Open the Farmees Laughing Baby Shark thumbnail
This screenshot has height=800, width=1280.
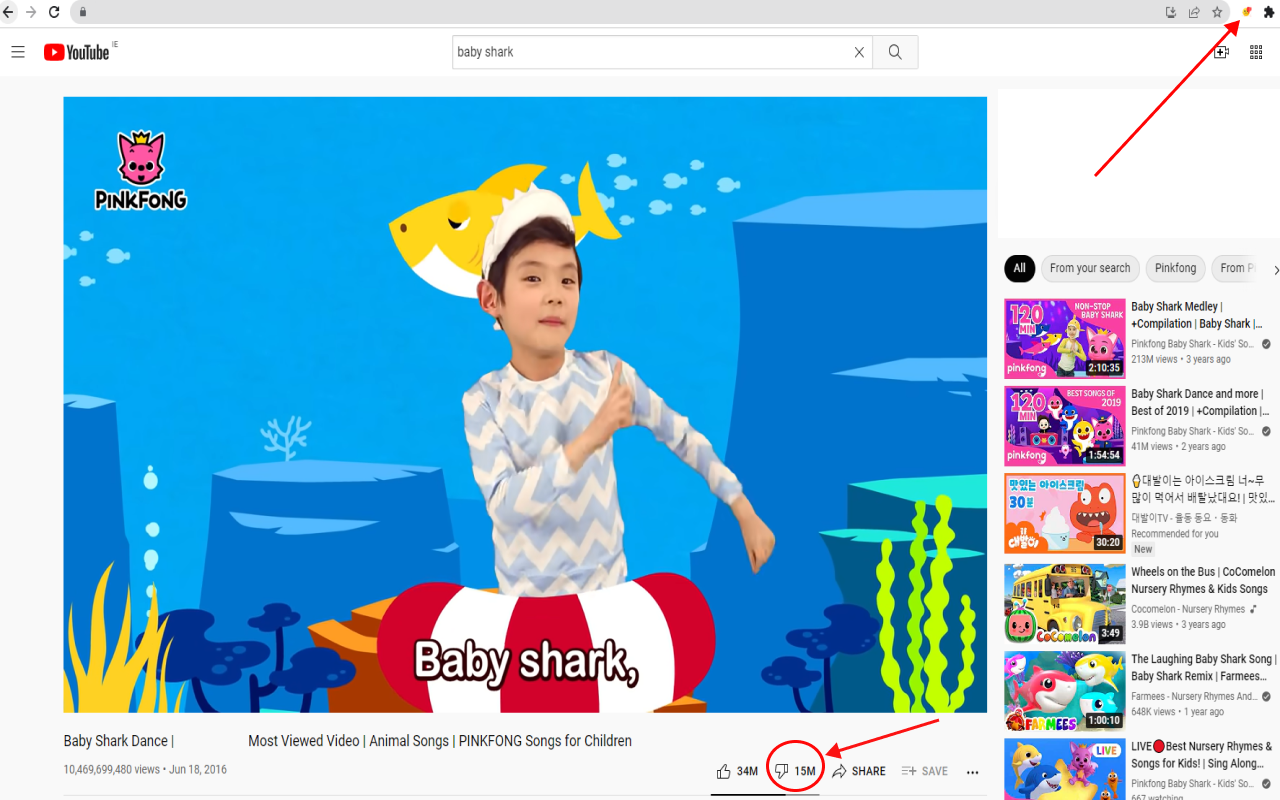point(1065,691)
